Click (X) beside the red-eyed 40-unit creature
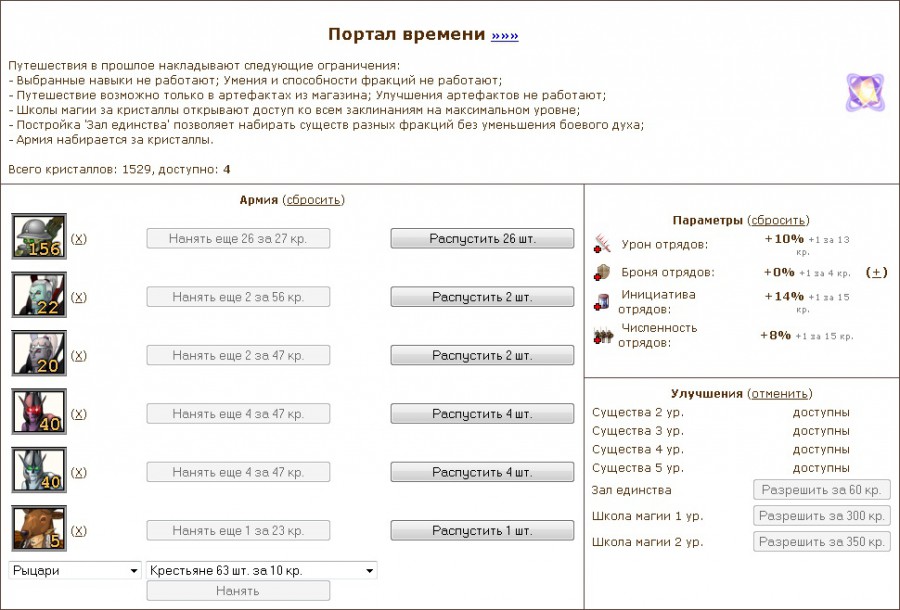The height and width of the screenshot is (610, 900). (x=79, y=414)
